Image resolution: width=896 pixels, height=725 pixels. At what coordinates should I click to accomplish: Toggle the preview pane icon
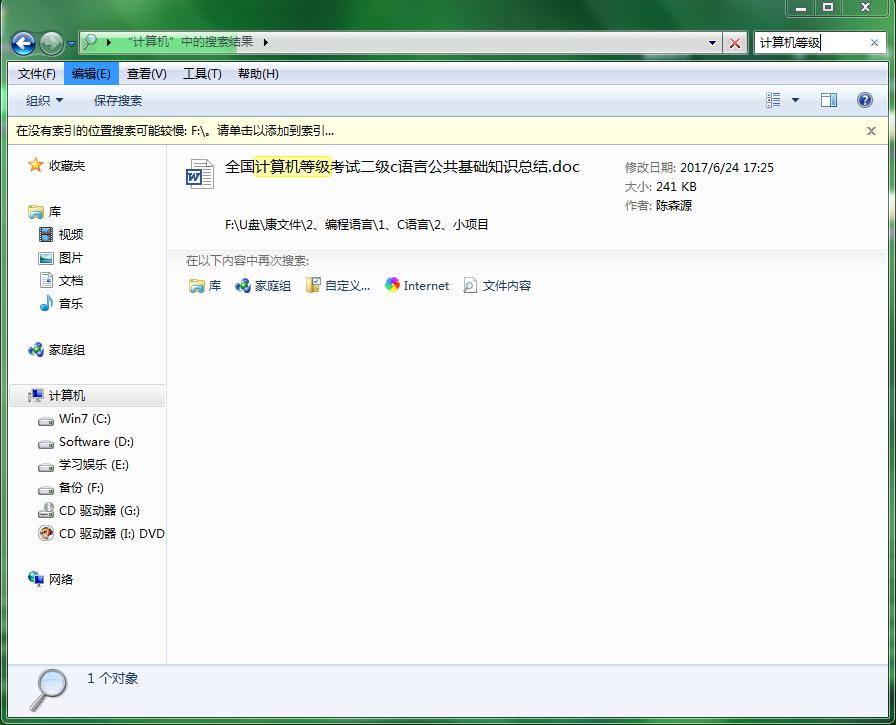click(x=829, y=100)
